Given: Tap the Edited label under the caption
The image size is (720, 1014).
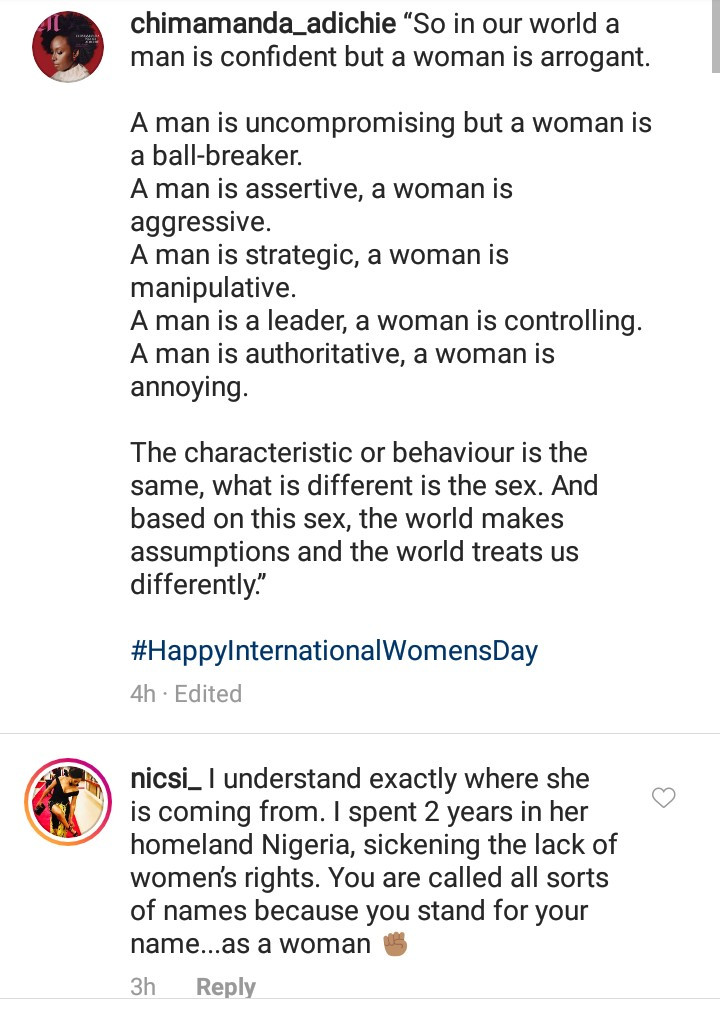Looking at the screenshot, I should coord(208,693).
